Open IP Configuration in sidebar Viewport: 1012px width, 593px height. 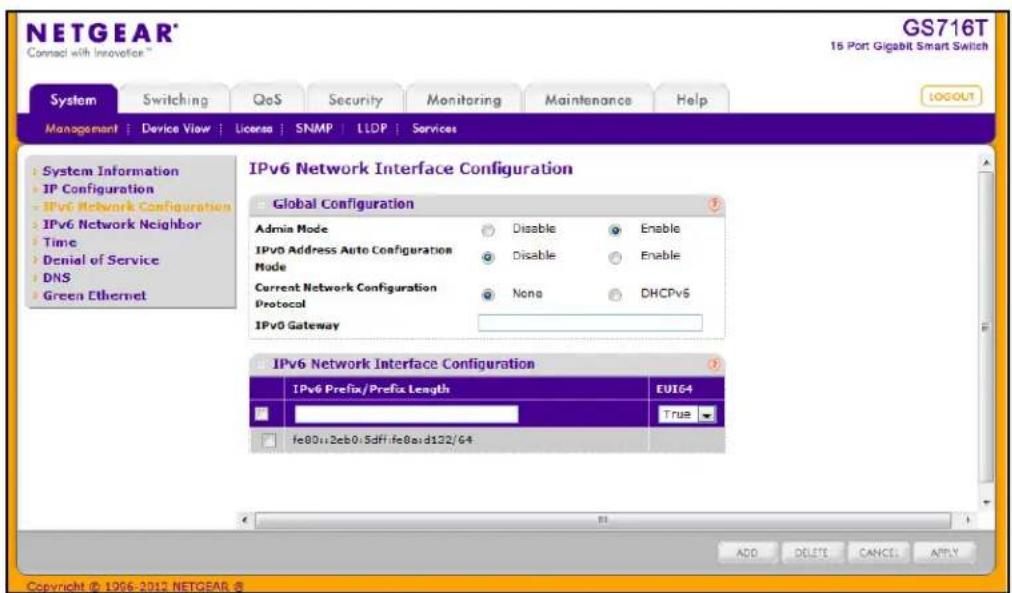[x=98, y=189]
